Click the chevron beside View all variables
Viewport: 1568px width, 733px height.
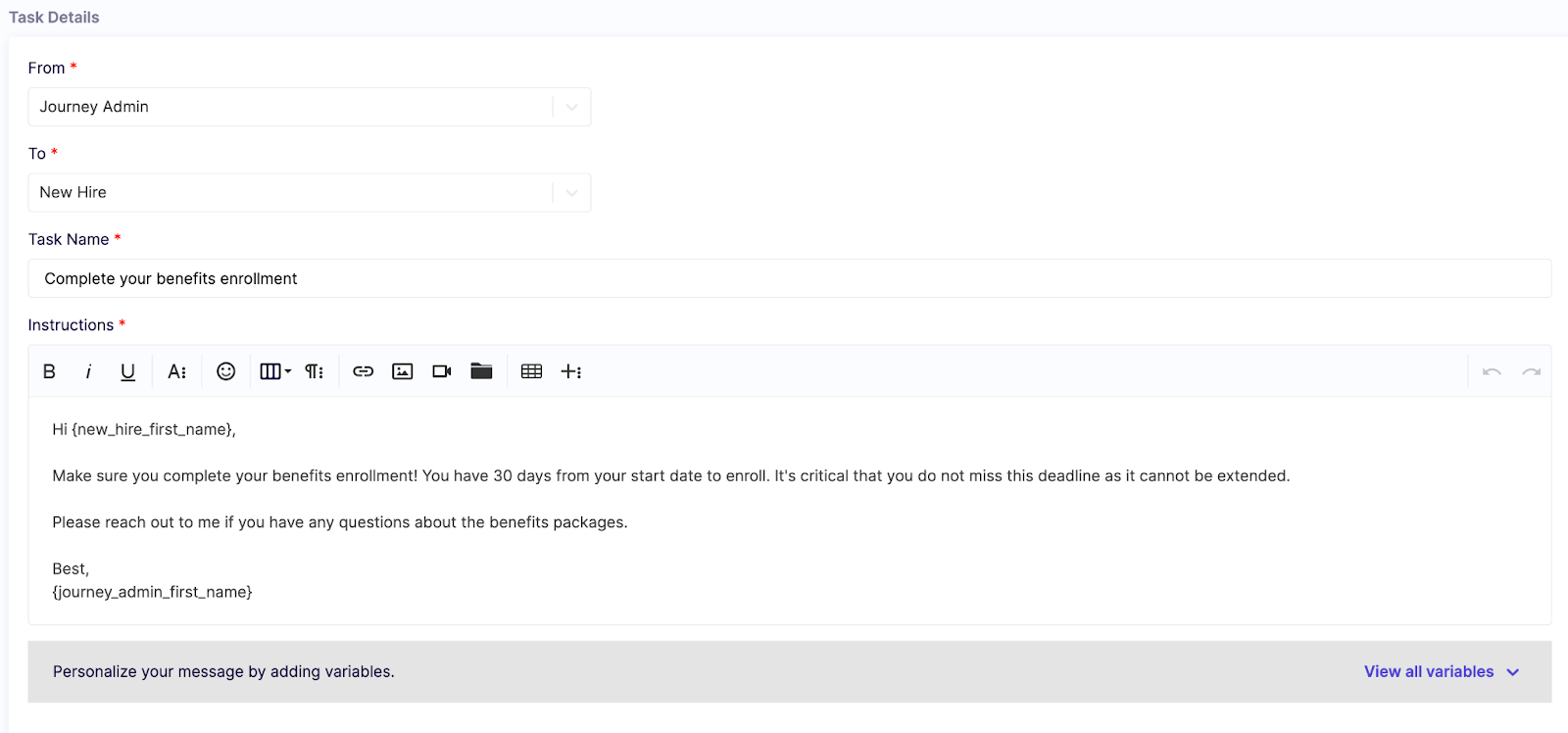click(1512, 672)
